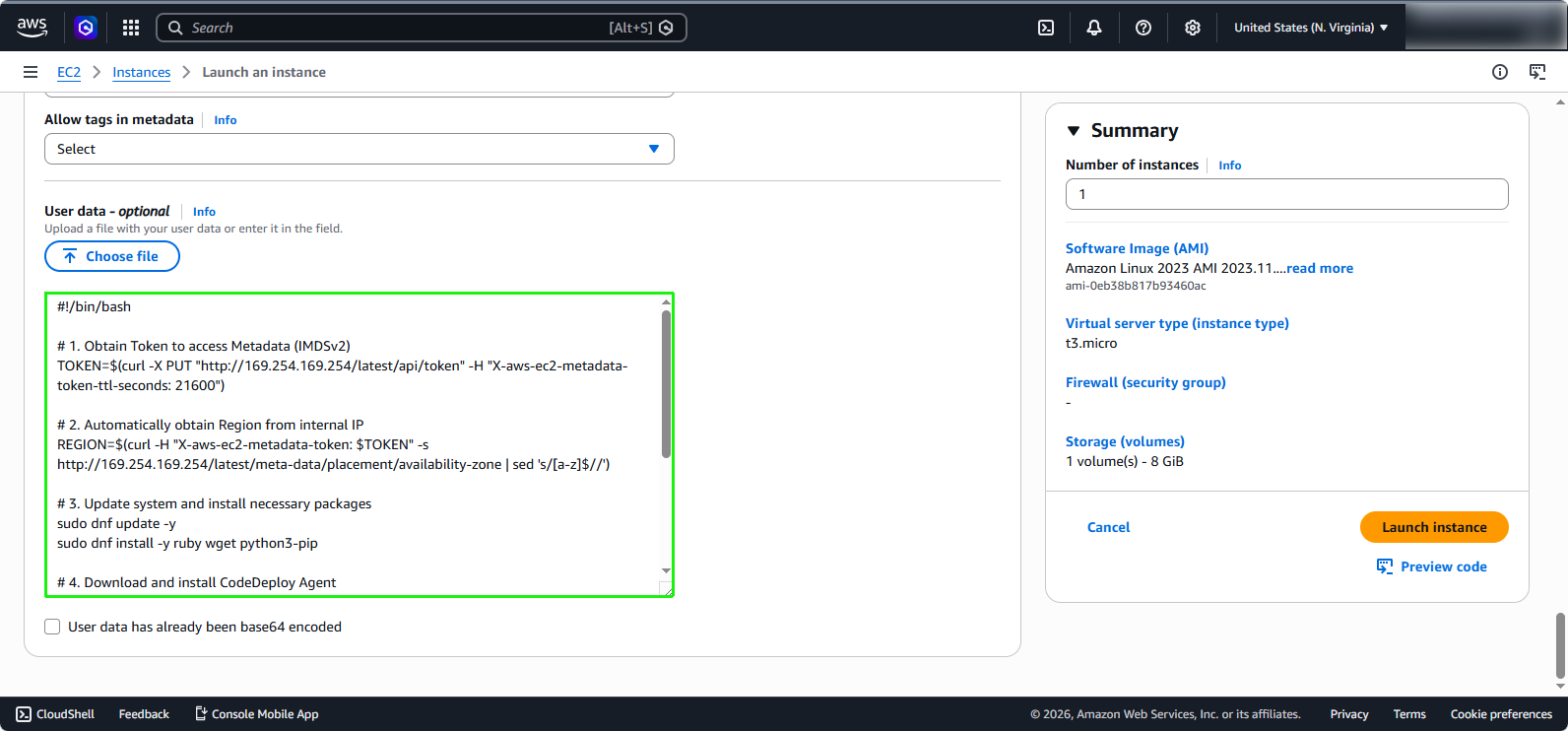This screenshot has height=731, width=1568.
Task: Click the User data scroll down arrow
Action: [666, 571]
